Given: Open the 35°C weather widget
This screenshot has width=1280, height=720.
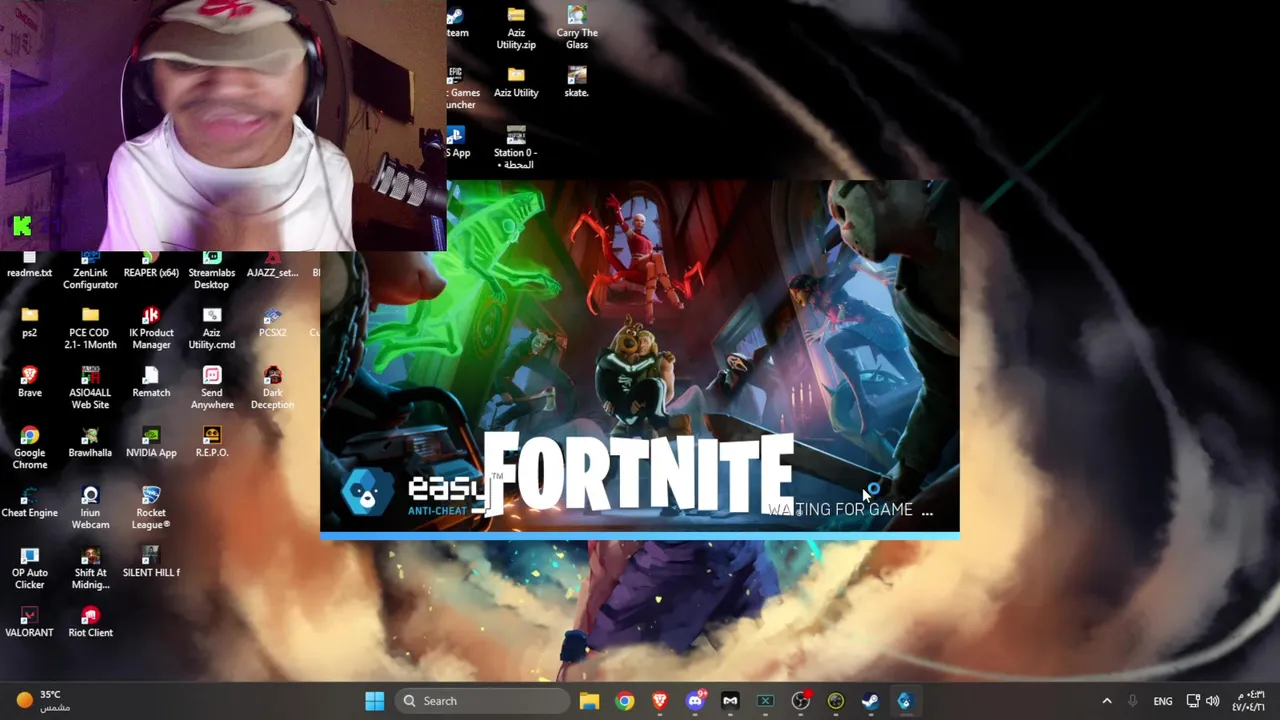Looking at the screenshot, I should pos(42,700).
